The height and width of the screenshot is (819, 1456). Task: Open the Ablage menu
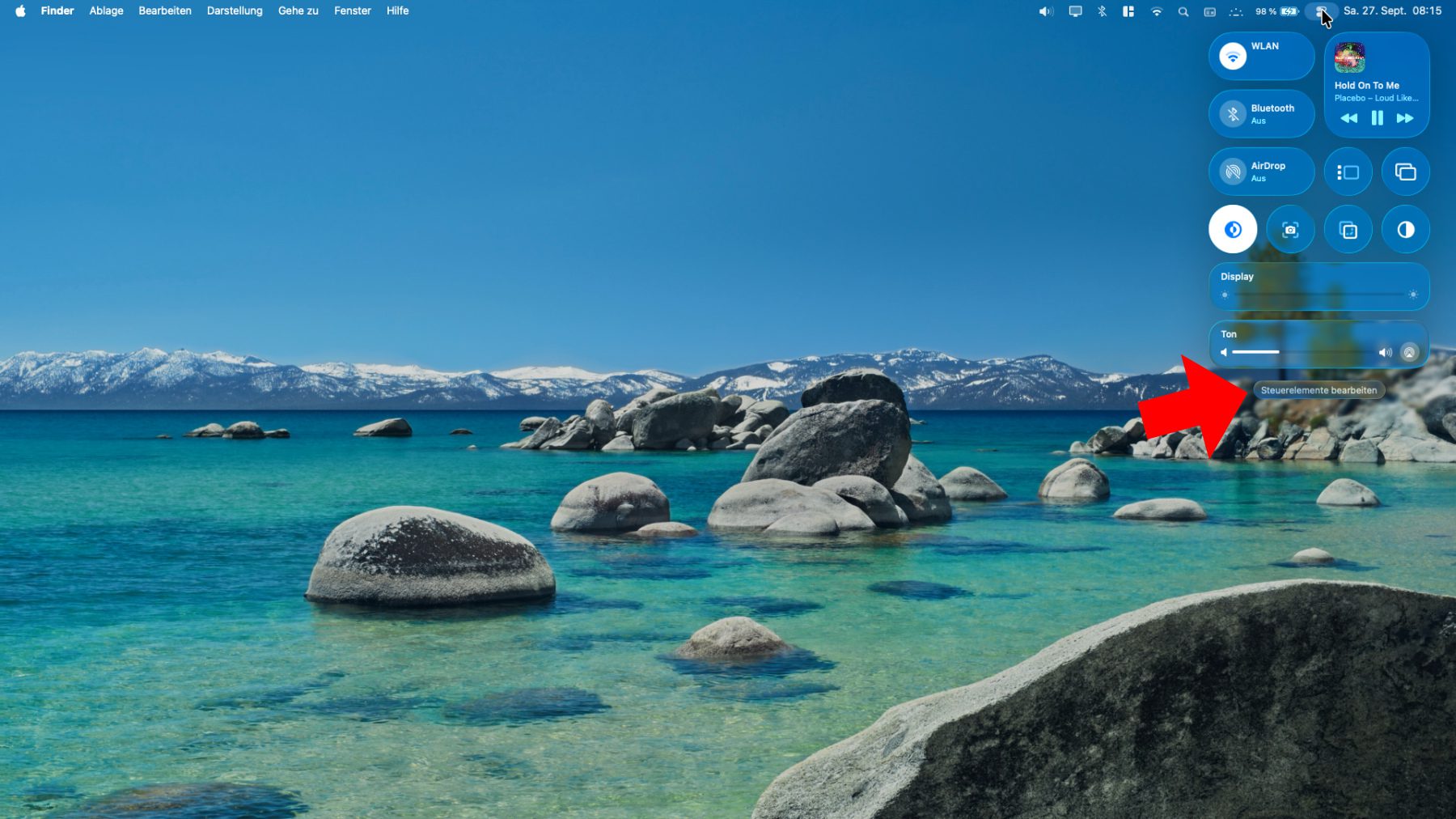tap(106, 11)
